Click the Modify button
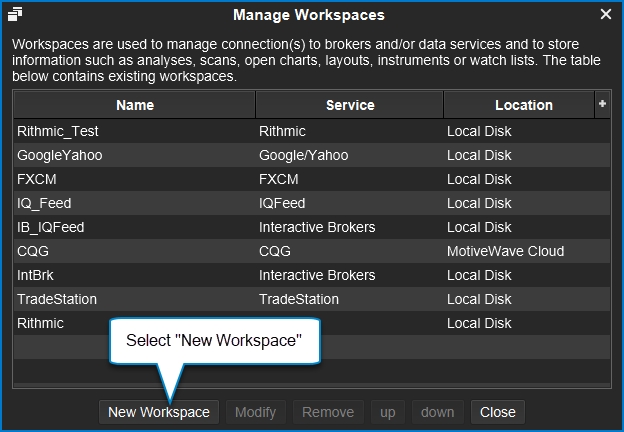The image size is (624, 432). [255, 412]
